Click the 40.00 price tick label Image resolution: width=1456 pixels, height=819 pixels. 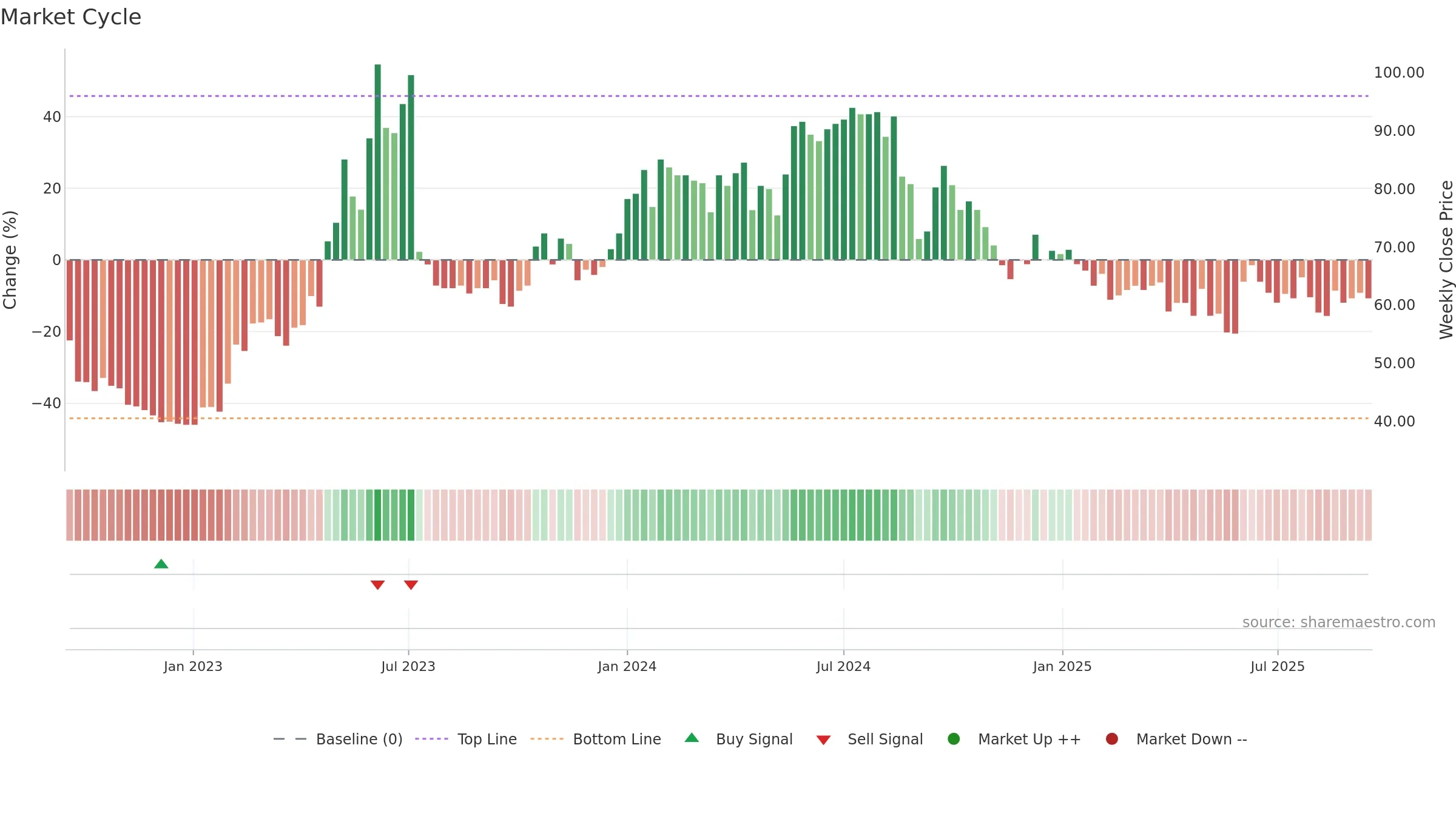pyautogui.click(x=1395, y=422)
